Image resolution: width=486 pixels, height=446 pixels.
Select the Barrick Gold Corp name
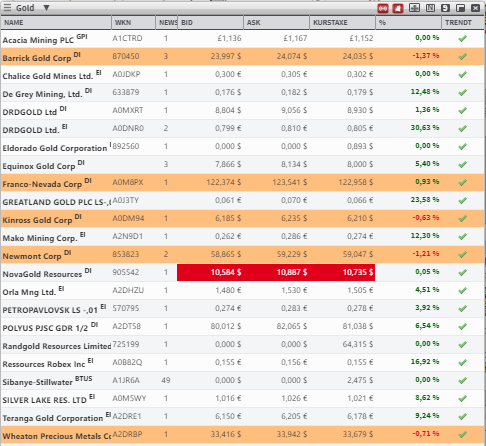click(37, 58)
